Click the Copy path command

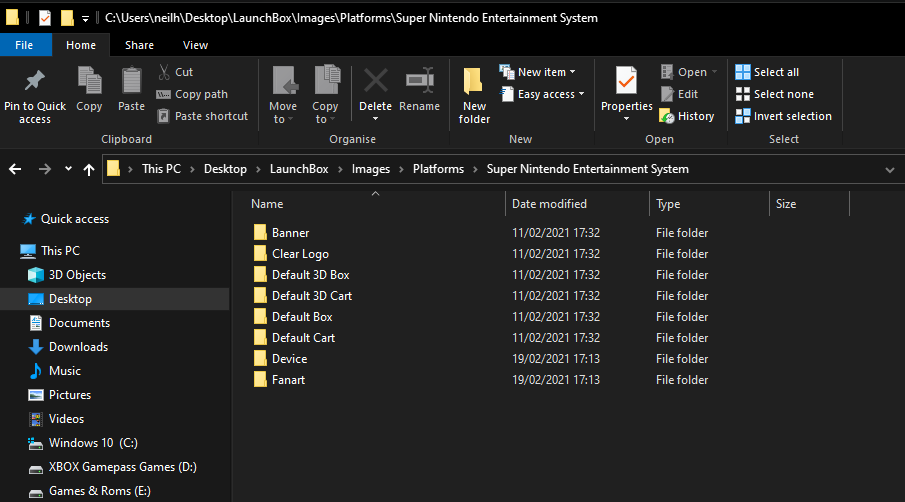tap(193, 94)
